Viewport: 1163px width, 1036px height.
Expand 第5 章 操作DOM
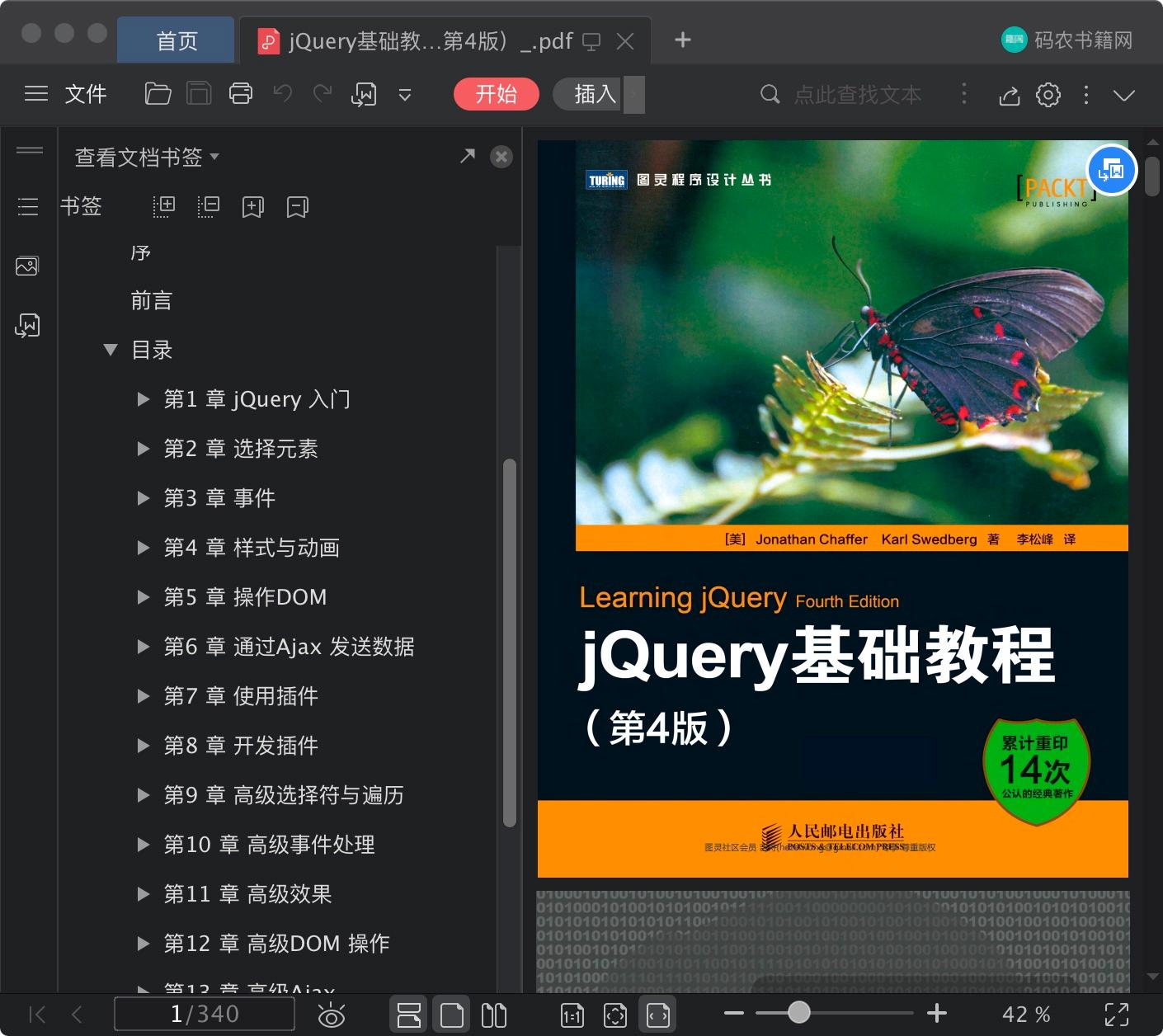point(144,597)
